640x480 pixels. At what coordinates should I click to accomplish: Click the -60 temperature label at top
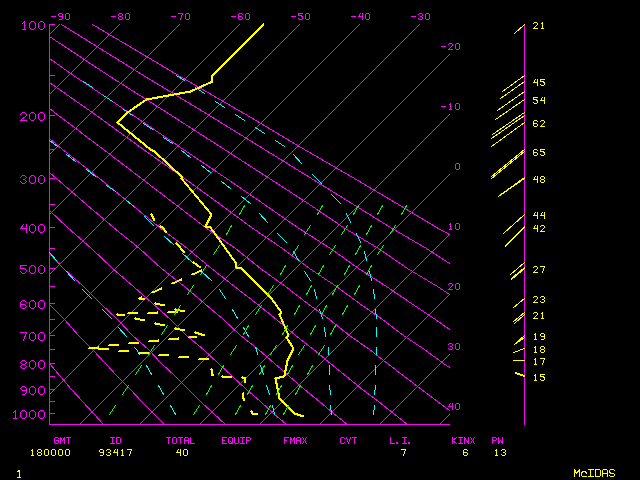tap(240, 17)
